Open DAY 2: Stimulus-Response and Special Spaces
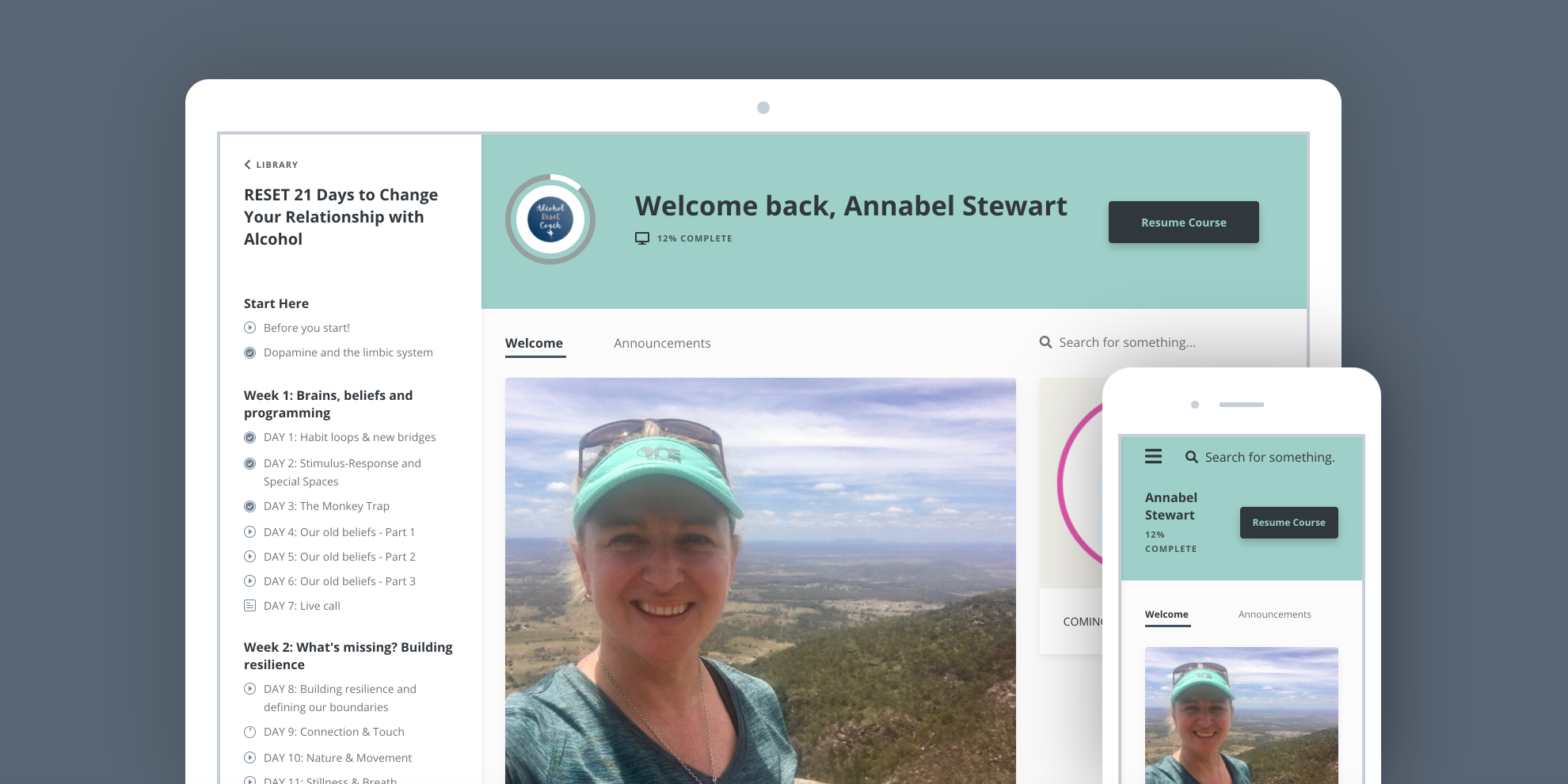This screenshot has height=784, width=1568. (342, 472)
